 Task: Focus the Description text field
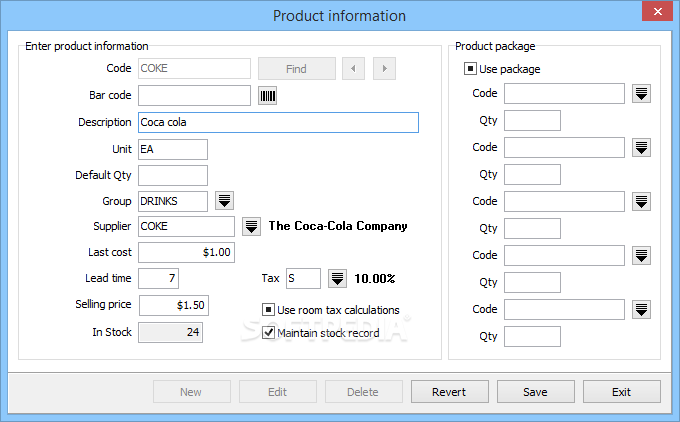click(x=278, y=122)
